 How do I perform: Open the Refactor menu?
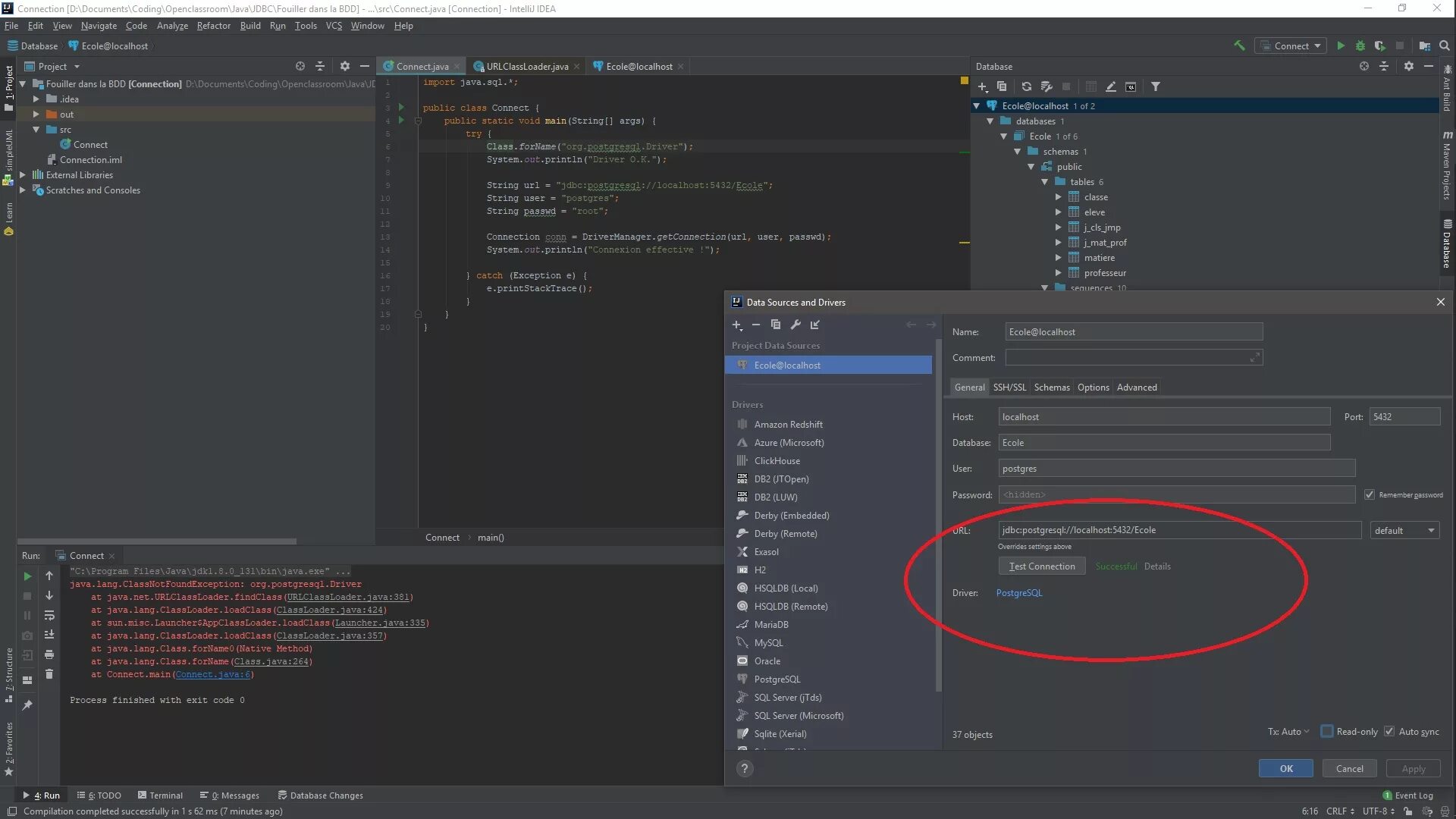pyautogui.click(x=213, y=26)
